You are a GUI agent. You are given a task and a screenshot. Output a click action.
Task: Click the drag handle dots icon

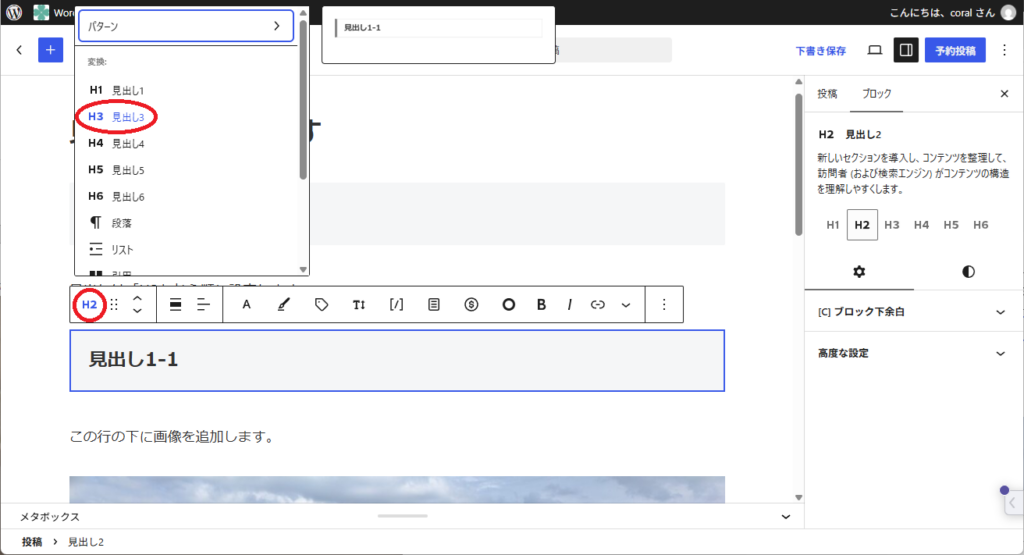114,305
